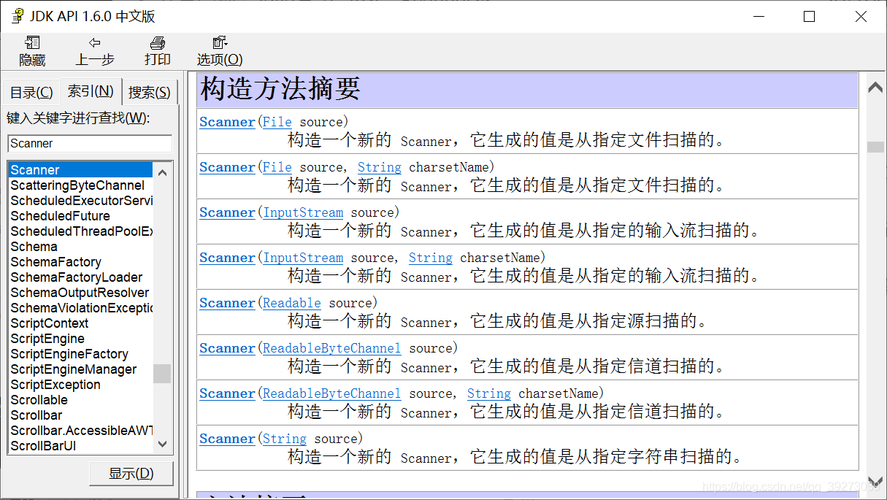Screen dimensions: 887x500
Task: Select ScriptEngineManager in the index list
Action: point(80,369)
